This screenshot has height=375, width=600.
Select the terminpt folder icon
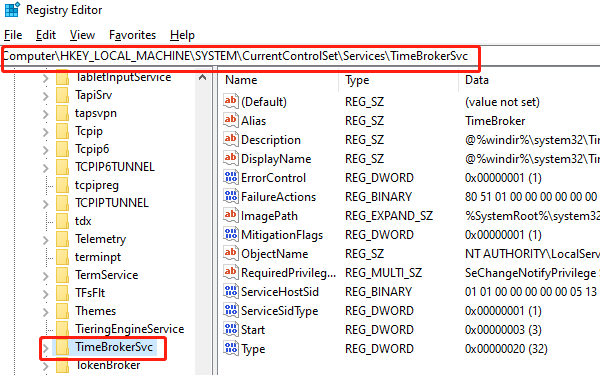[x=62, y=257]
